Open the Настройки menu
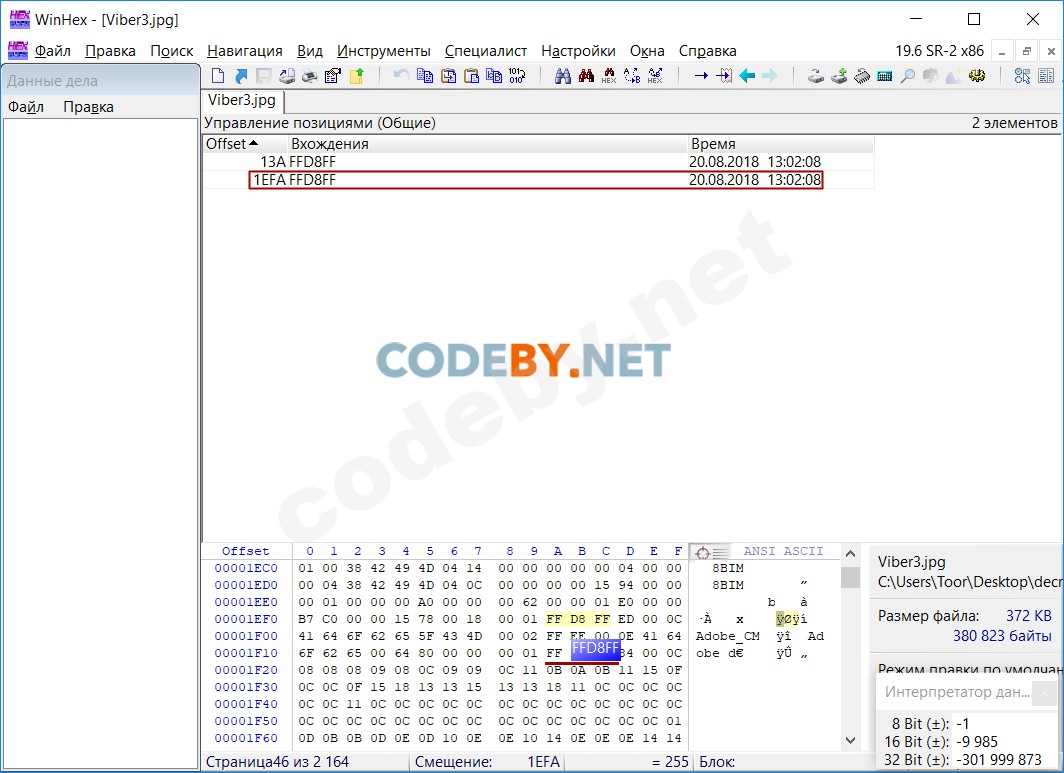The width and height of the screenshot is (1064, 773). click(578, 51)
